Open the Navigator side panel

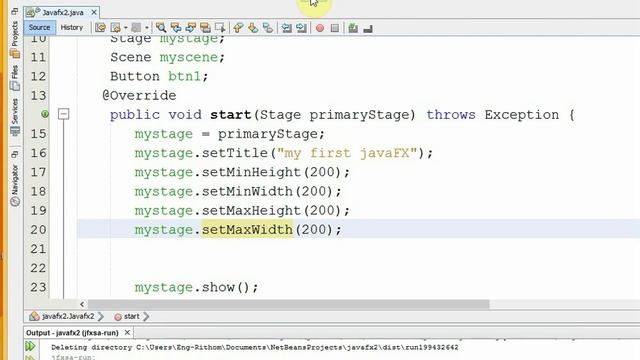[x=15, y=185]
